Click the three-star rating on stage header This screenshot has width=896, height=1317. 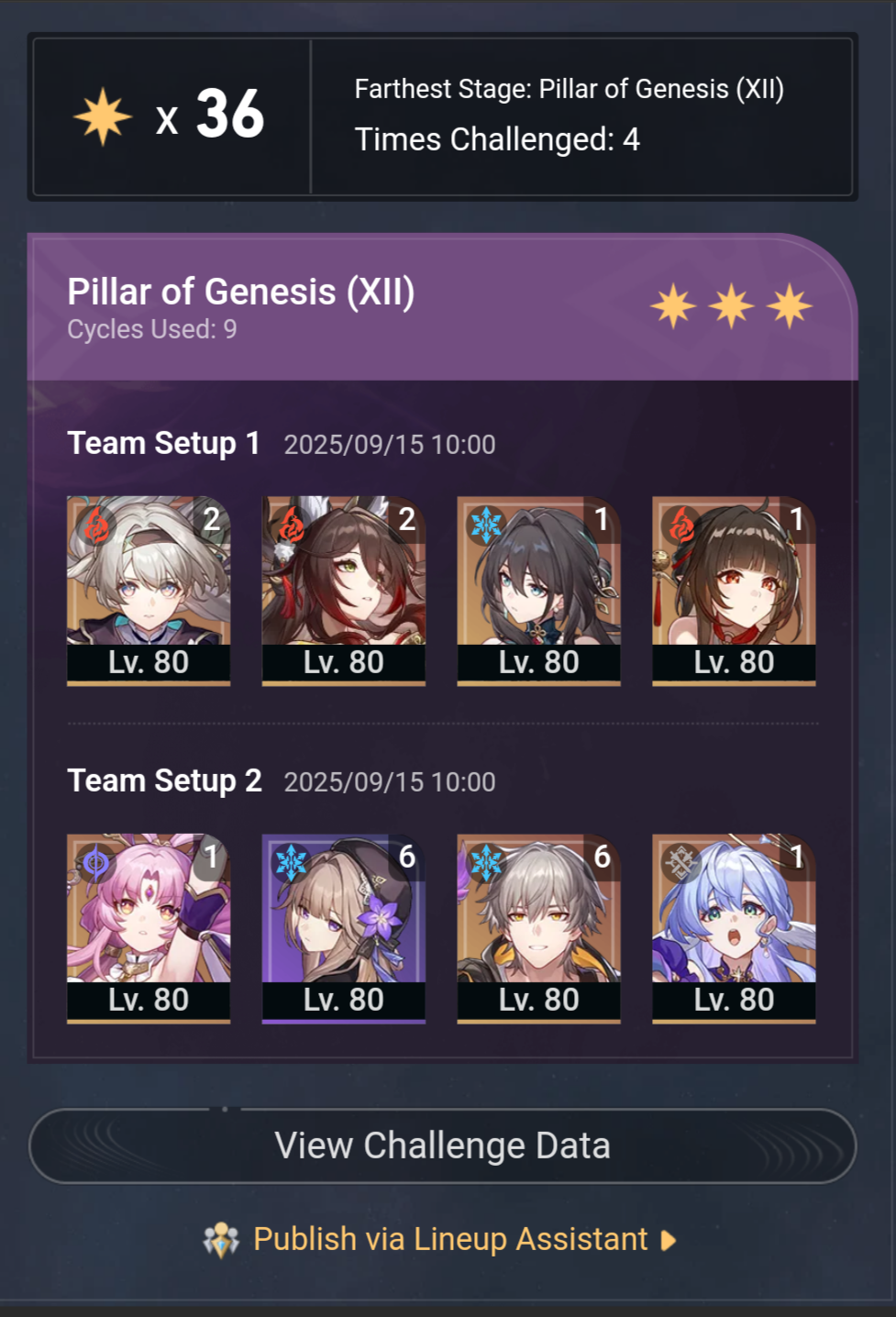(732, 305)
